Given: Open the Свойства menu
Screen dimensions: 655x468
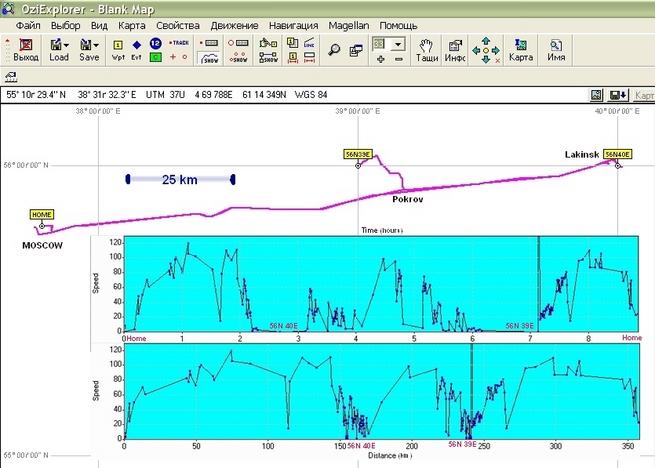Looking at the screenshot, I should coord(178,25).
